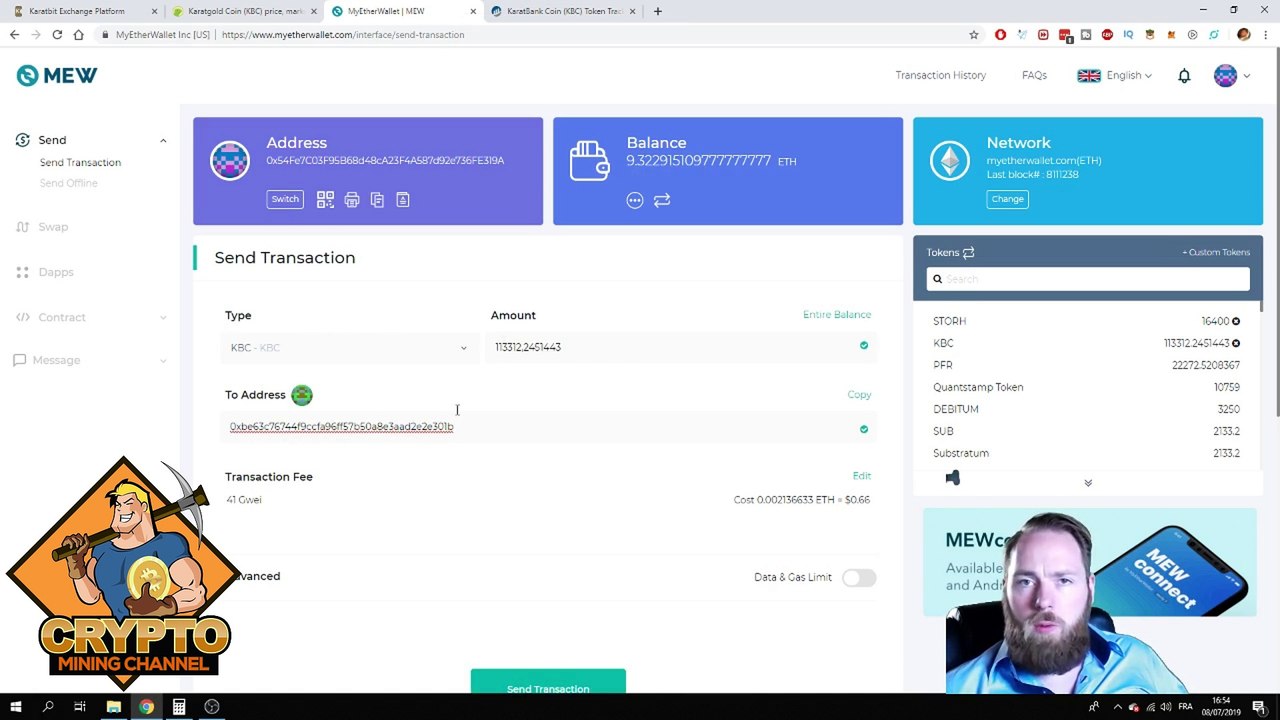This screenshot has width=1280, height=720.
Task: Open the English language dropdown
Action: (1114, 76)
